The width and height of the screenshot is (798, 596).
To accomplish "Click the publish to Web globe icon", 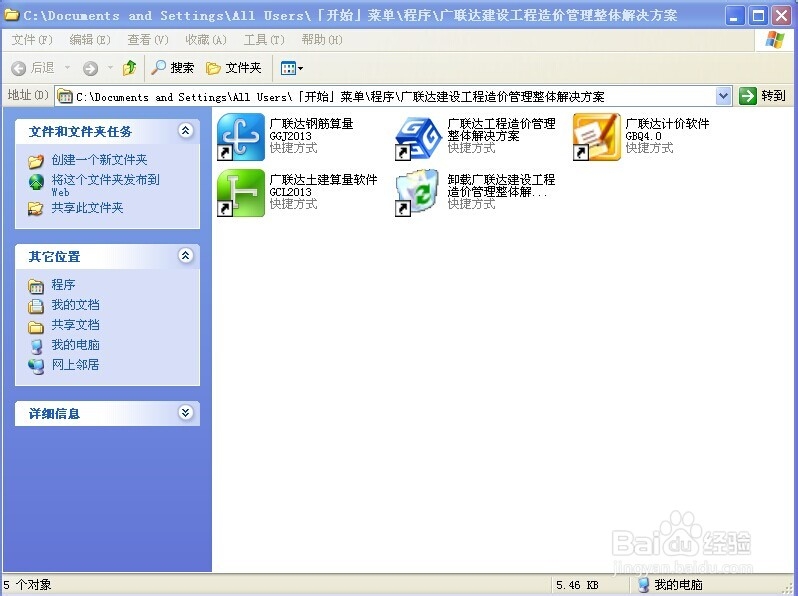I will tap(36, 182).
